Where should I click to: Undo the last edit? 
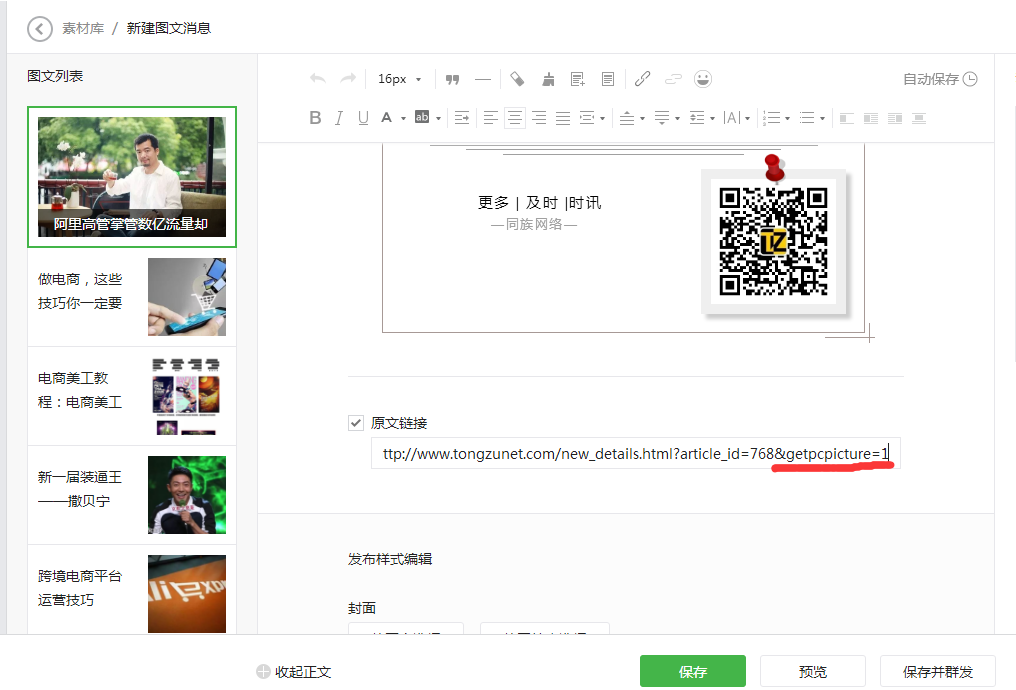point(318,78)
